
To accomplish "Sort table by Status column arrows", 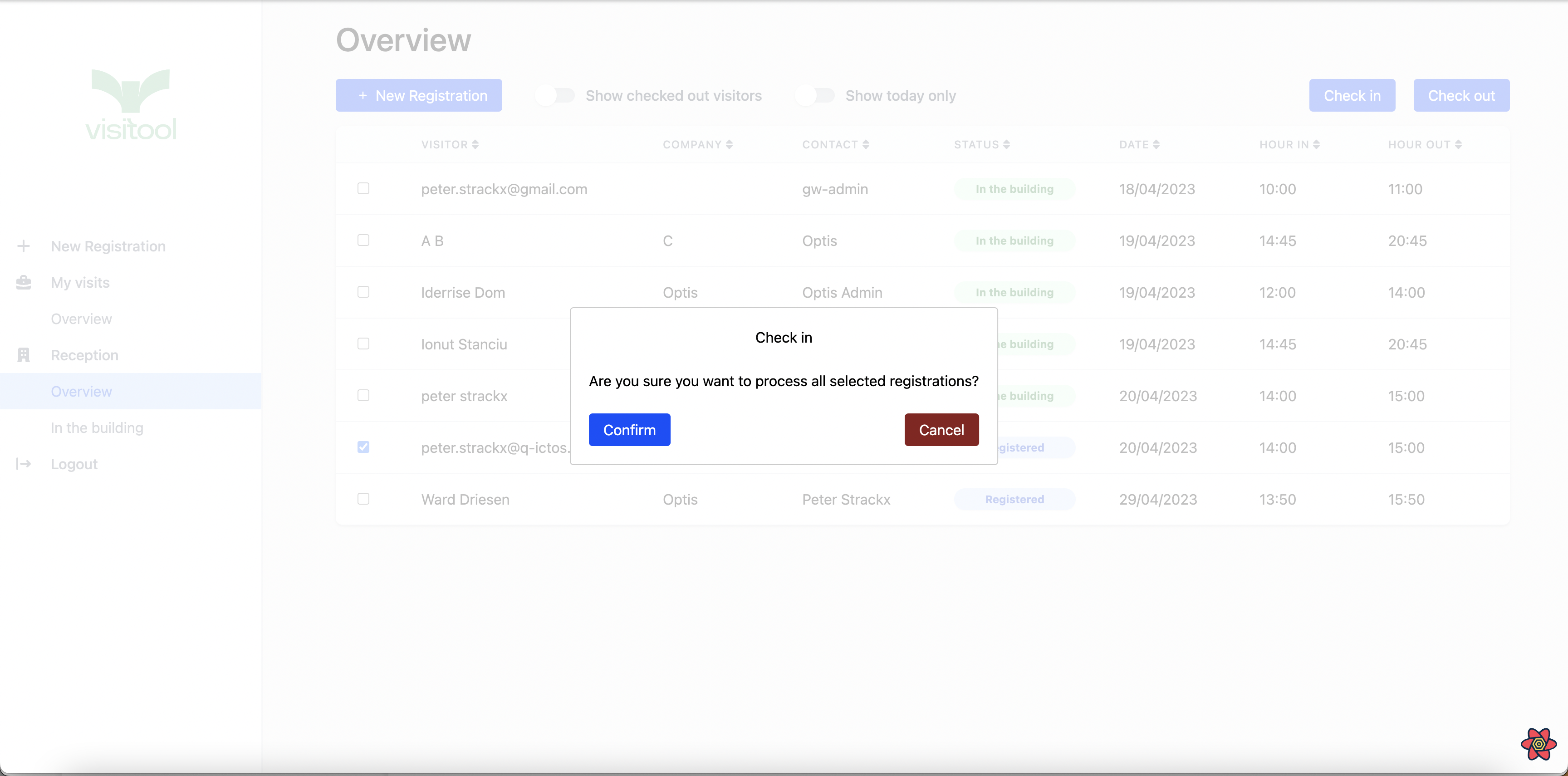I will coord(1006,144).
